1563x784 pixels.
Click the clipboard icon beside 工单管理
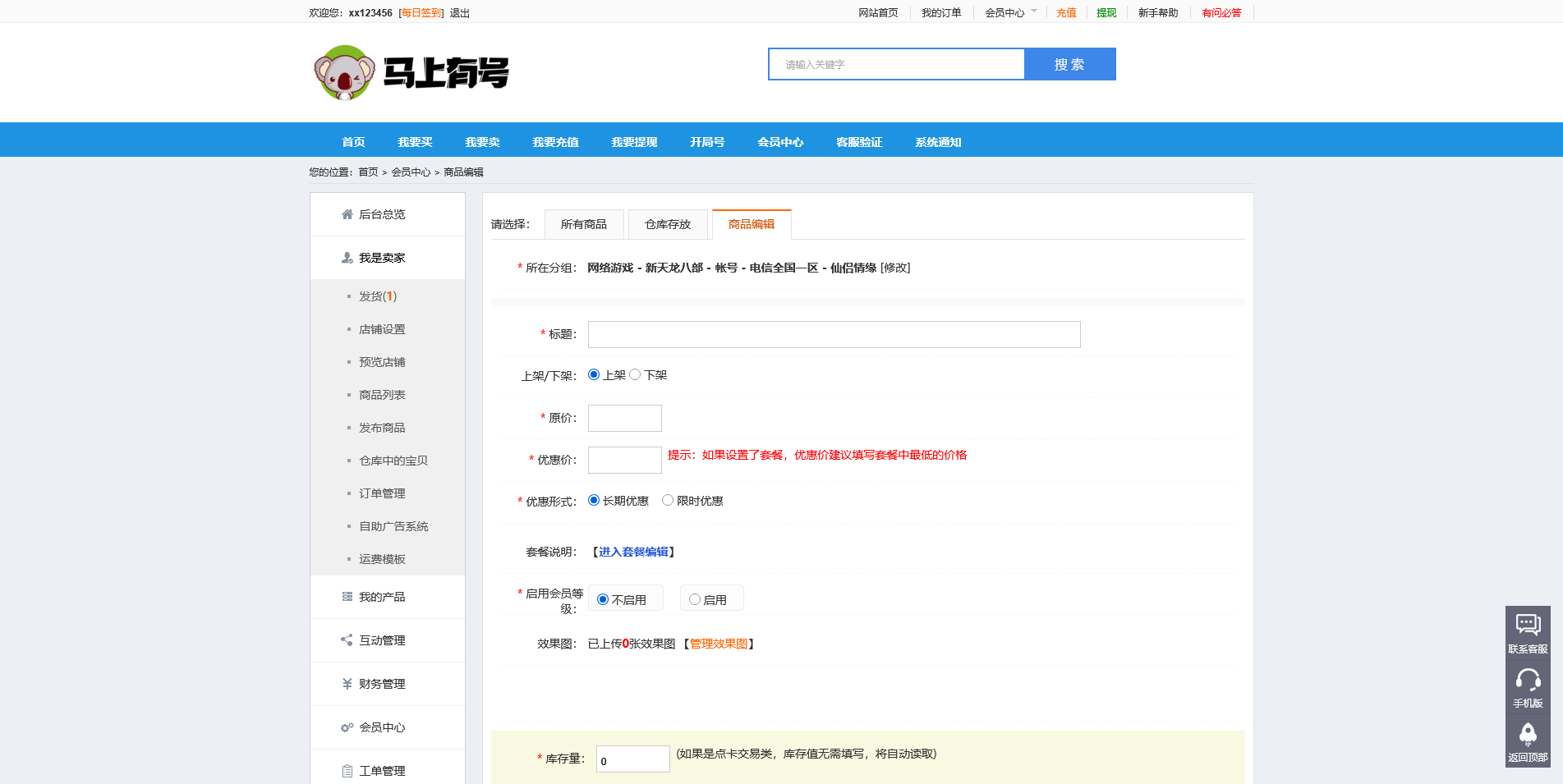coord(347,771)
